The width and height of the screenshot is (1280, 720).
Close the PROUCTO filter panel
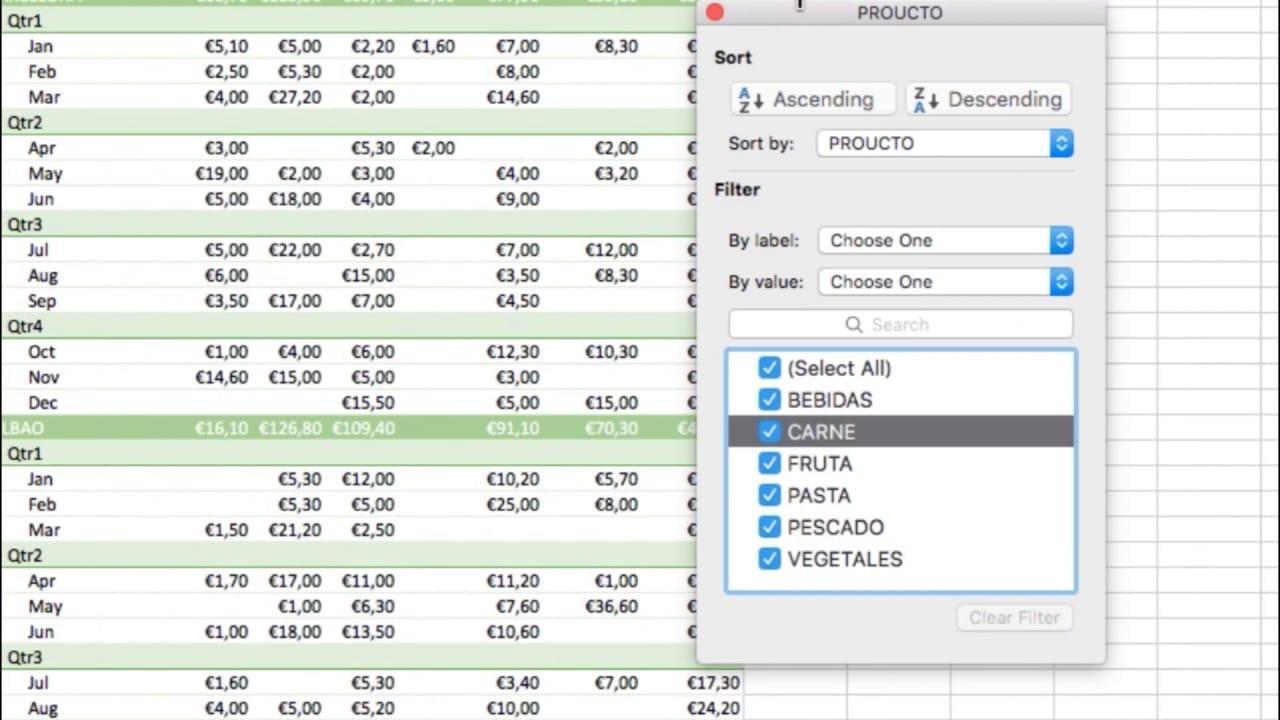(x=714, y=13)
